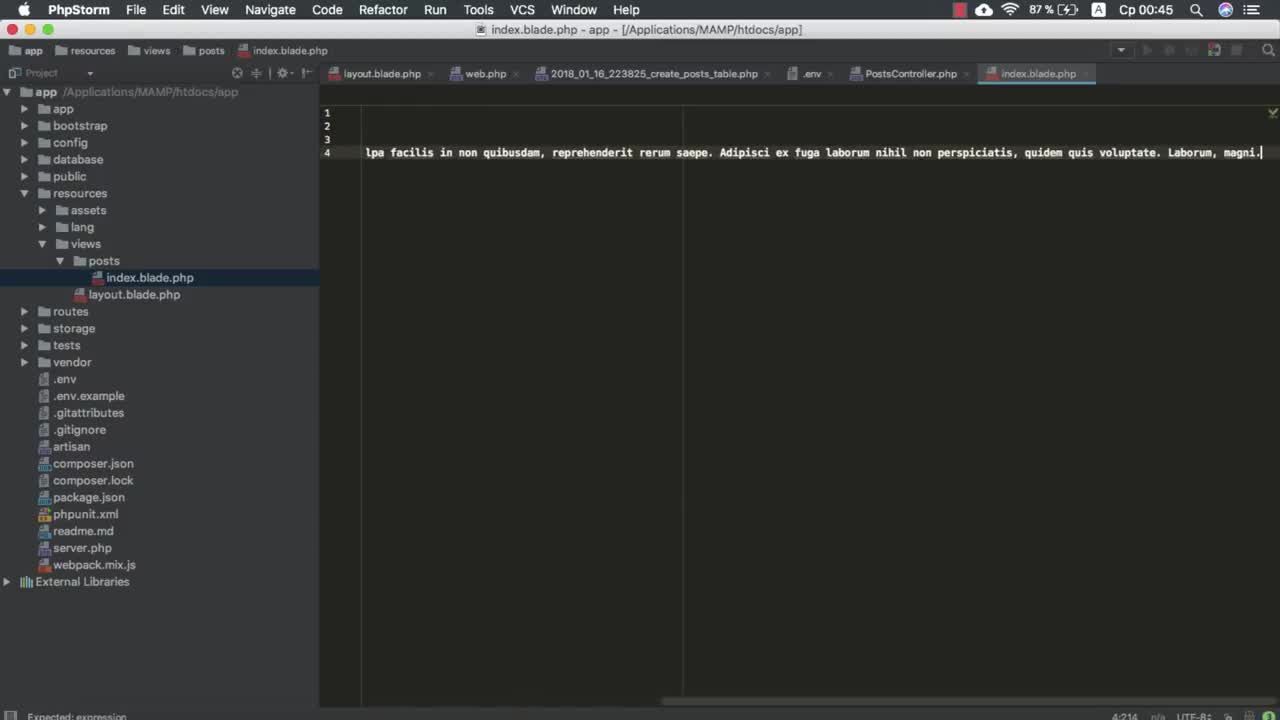Viewport: 1280px width, 720px height.
Task: Click the Debug toolbar icon
Action: [1168, 50]
